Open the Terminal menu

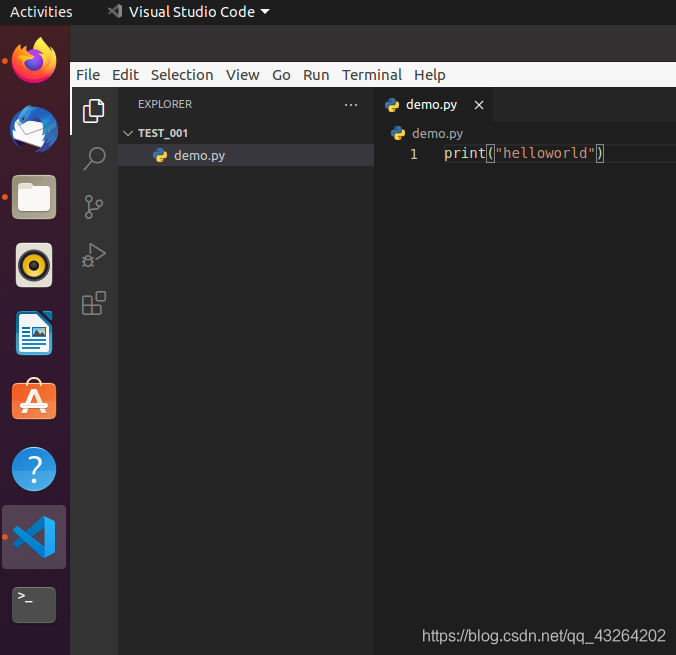(x=372, y=75)
